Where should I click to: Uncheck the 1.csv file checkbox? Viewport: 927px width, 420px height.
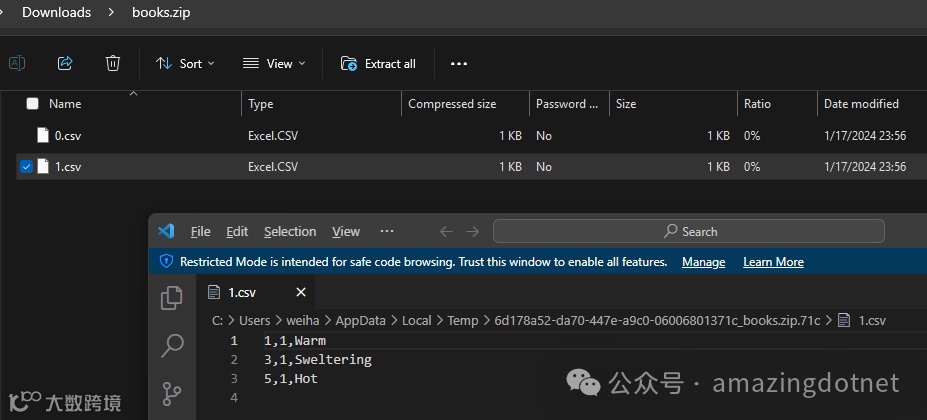26,167
